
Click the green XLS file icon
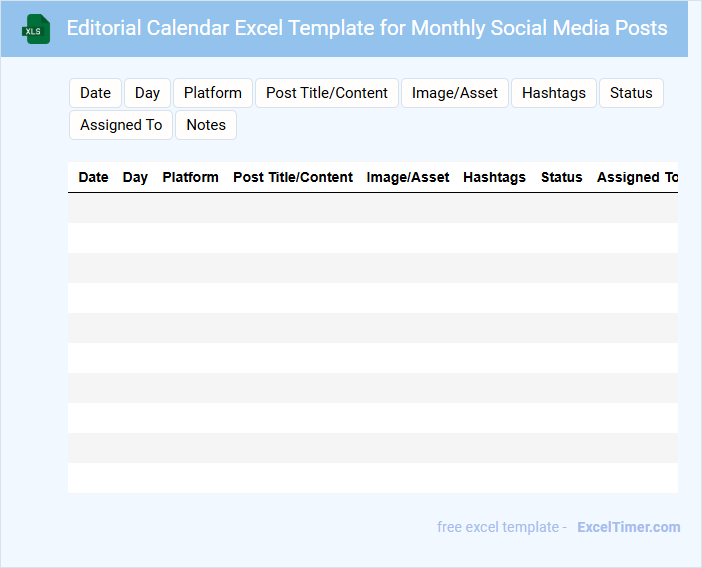click(x=36, y=29)
